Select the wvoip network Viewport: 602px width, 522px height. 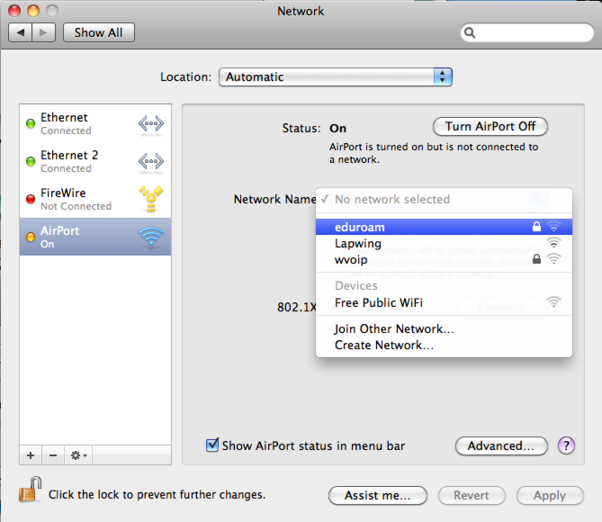444,259
